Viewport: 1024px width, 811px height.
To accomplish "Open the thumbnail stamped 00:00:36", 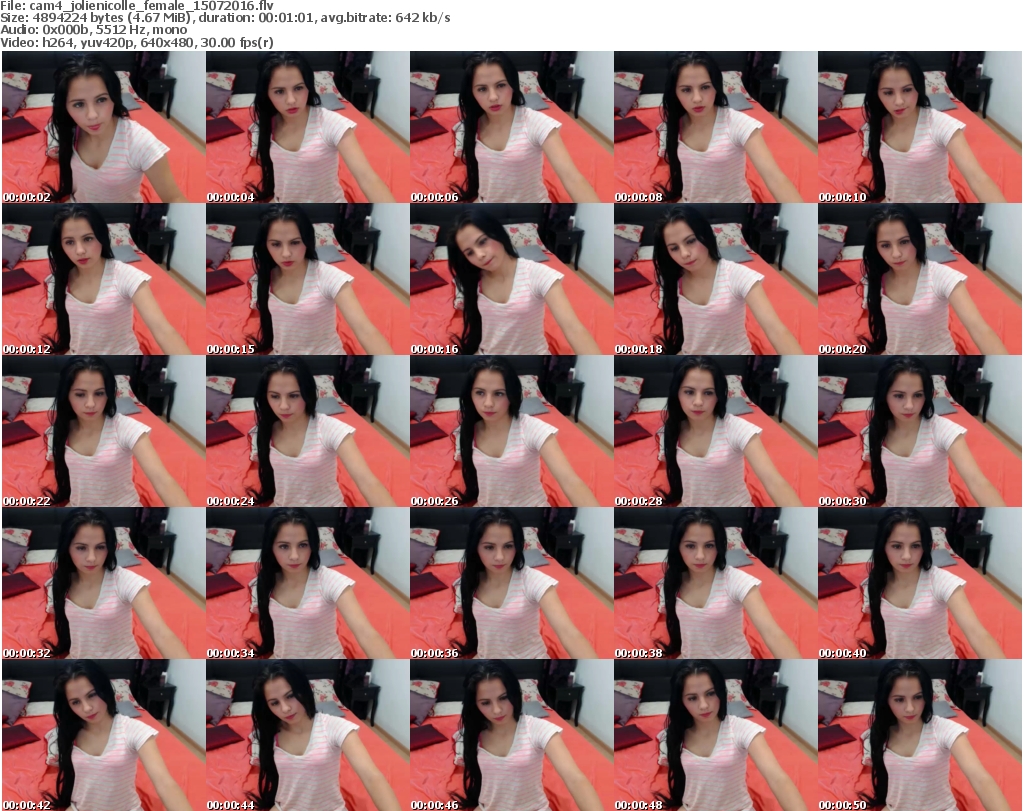I will (x=511, y=584).
